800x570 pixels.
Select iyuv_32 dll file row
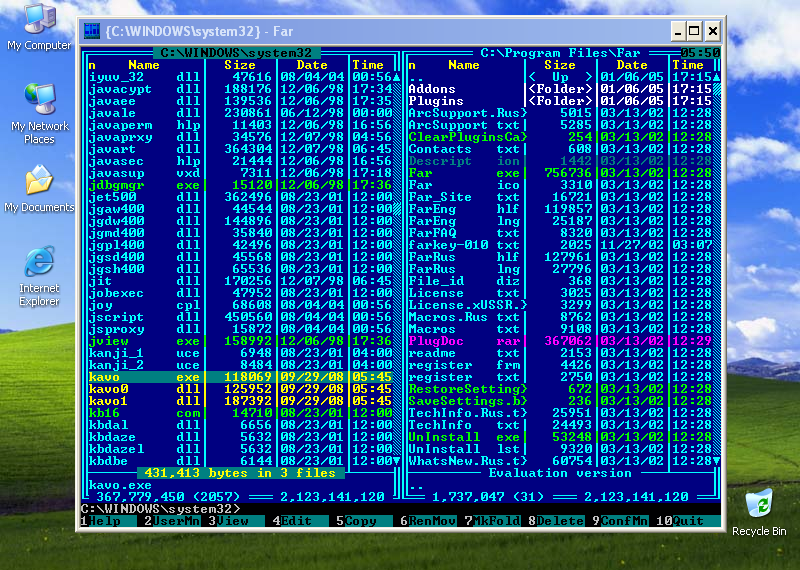pos(240,77)
